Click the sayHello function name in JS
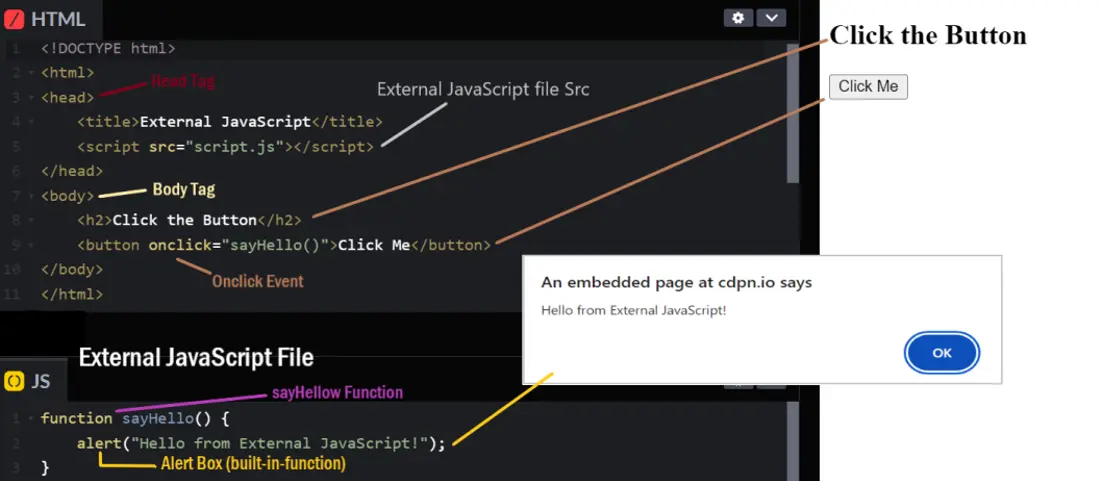Screen dimensions: 1108x481 coord(158,418)
